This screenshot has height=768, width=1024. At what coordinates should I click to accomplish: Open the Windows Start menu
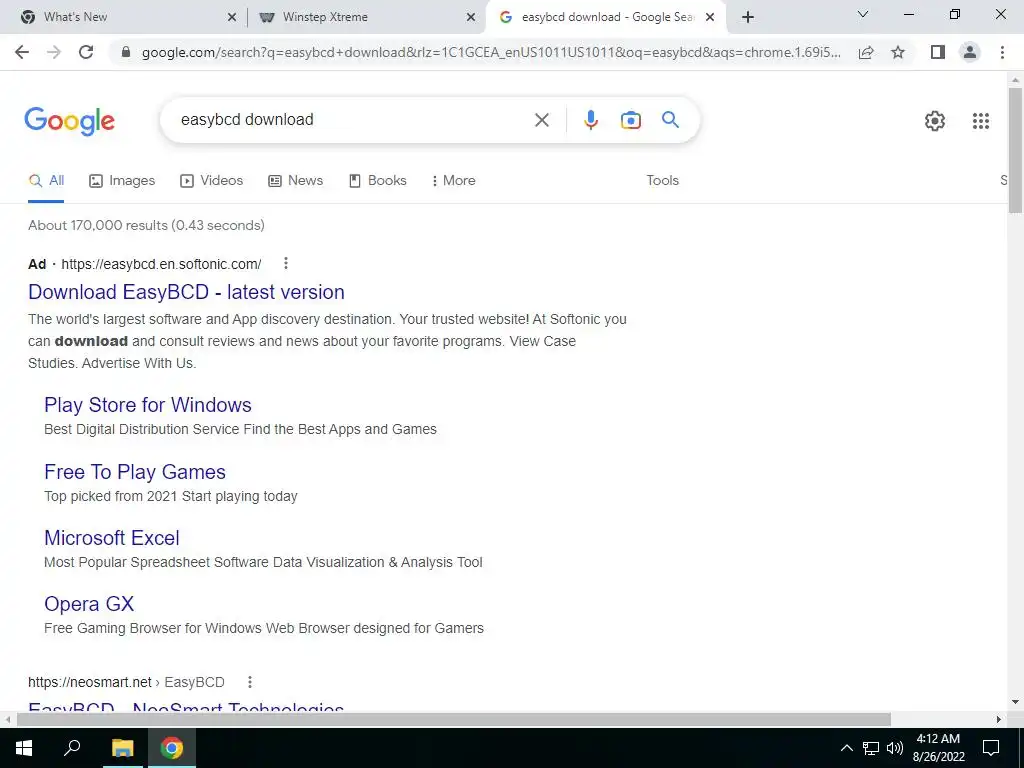(x=24, y=748)
